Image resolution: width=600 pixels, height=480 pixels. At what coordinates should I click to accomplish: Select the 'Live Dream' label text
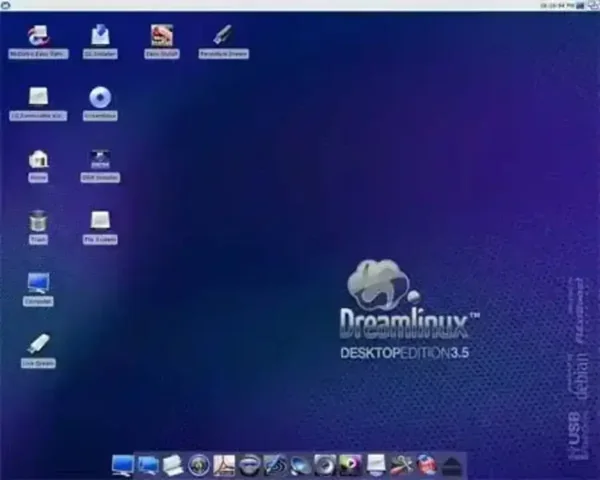coord(38,363)
